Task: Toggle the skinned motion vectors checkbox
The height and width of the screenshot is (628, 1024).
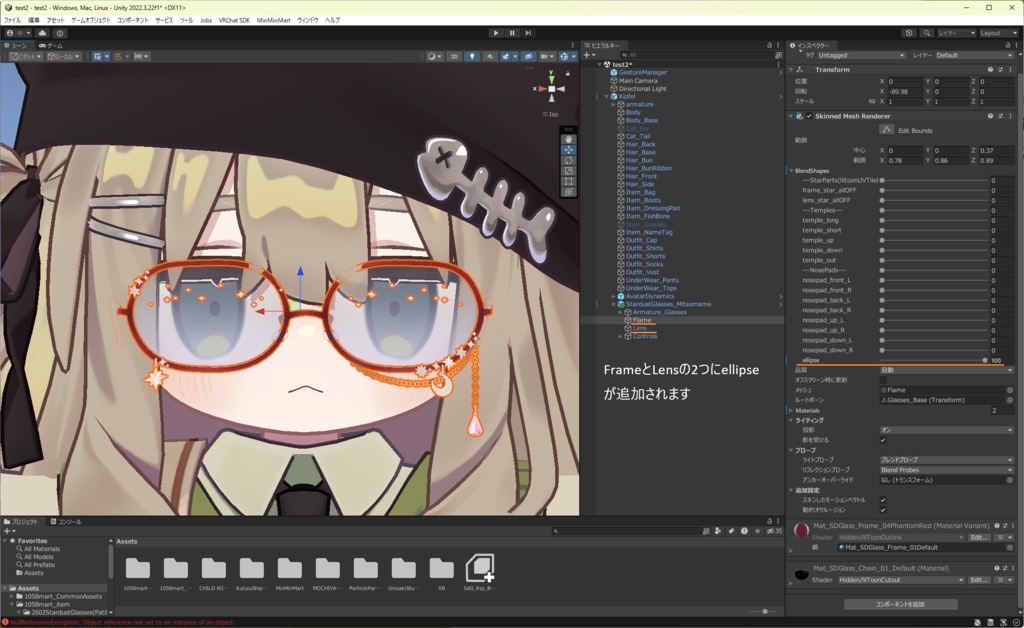Action: 883,500
